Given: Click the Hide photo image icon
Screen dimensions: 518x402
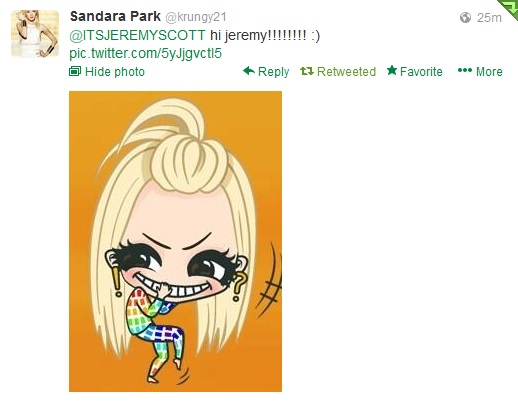Looking at the screenshot, I should click(x=75, y=71).
